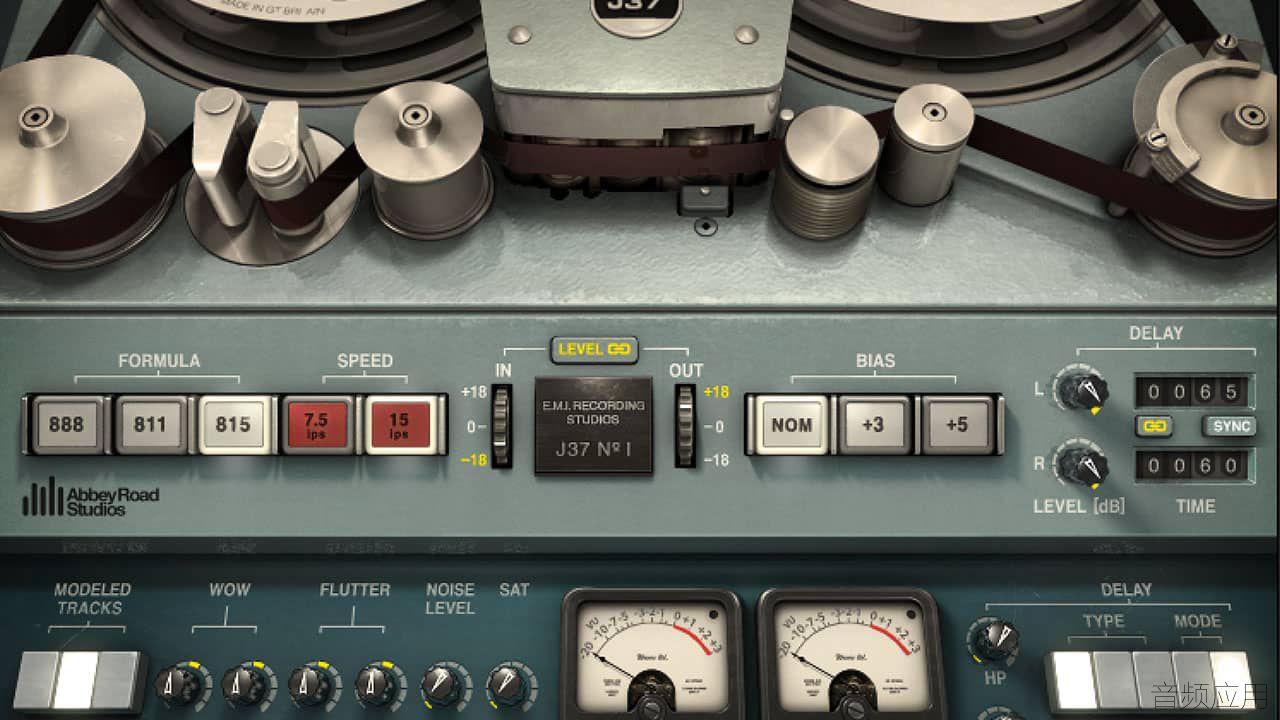This screenshot has width=1280, height=720.
Task: Click the delay HP filter knob
Action: click(x=995, y=640)
